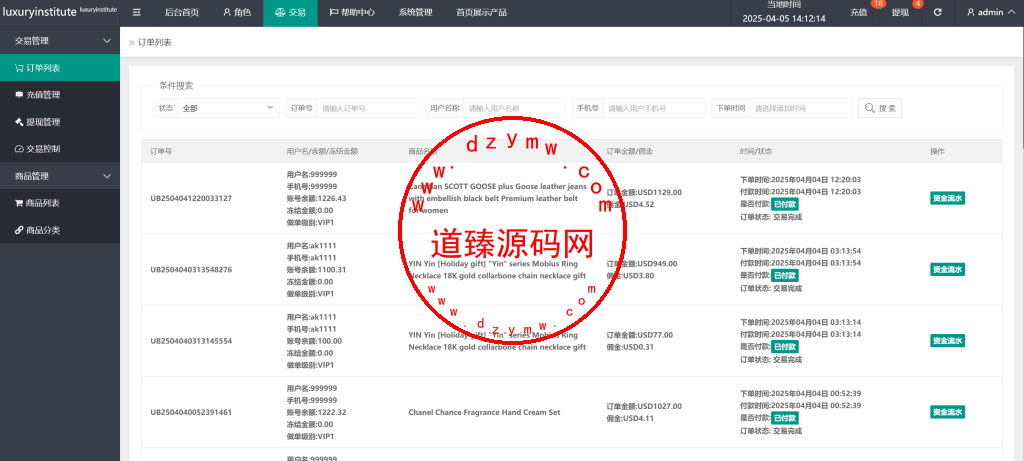Select 订单列表 in the sidebar

[60, 67]
